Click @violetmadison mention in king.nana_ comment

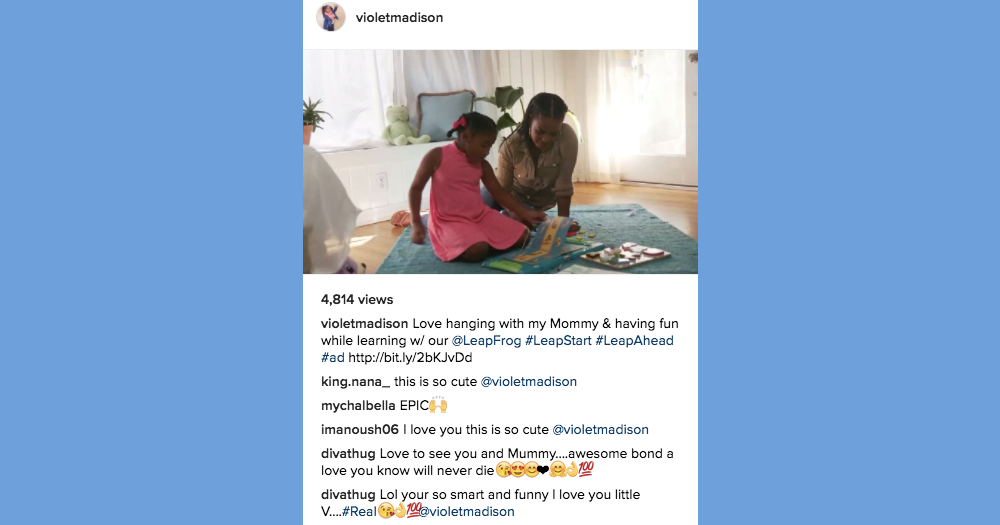point(528,381)
